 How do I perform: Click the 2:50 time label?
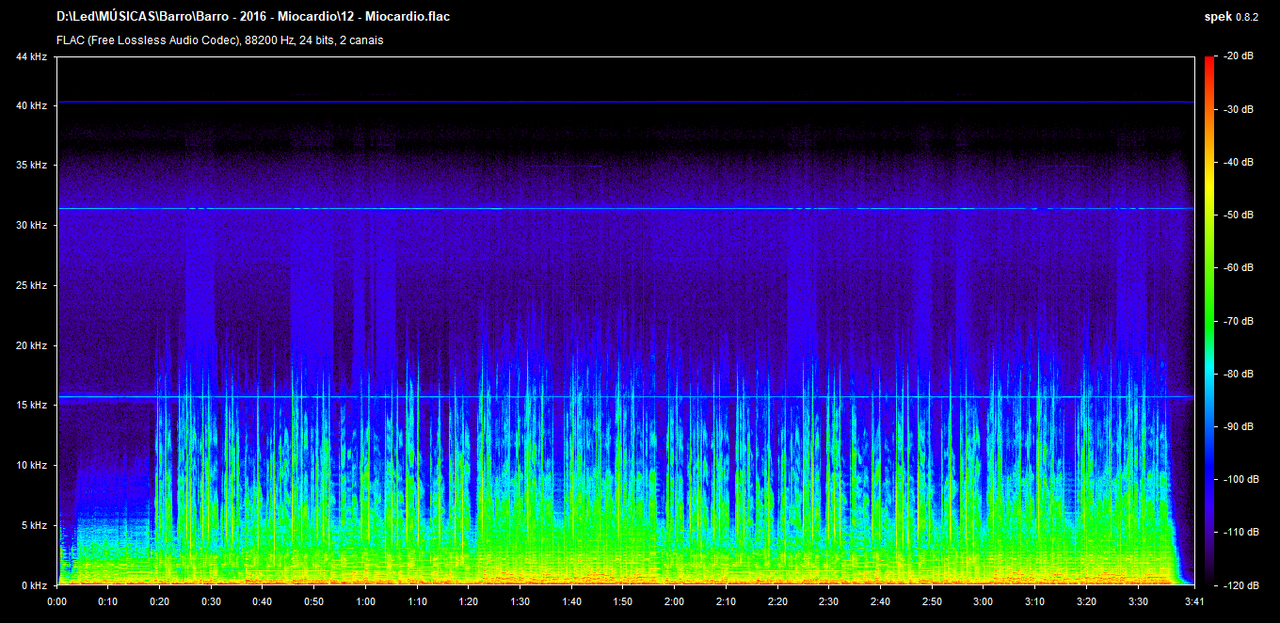[x=931, y=601]
